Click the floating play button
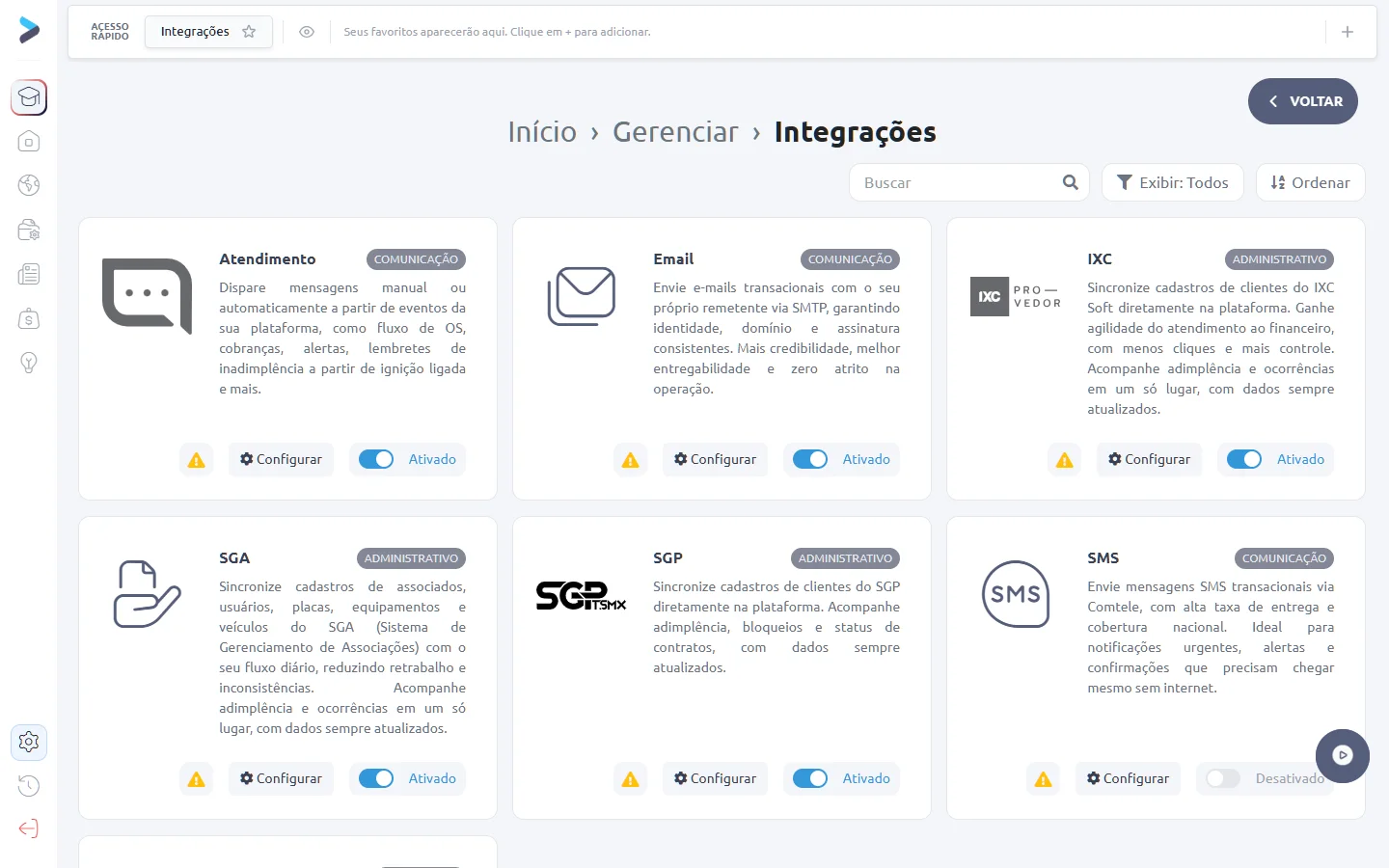The height and width of the screenshot is (868, 1389). 1343,755
